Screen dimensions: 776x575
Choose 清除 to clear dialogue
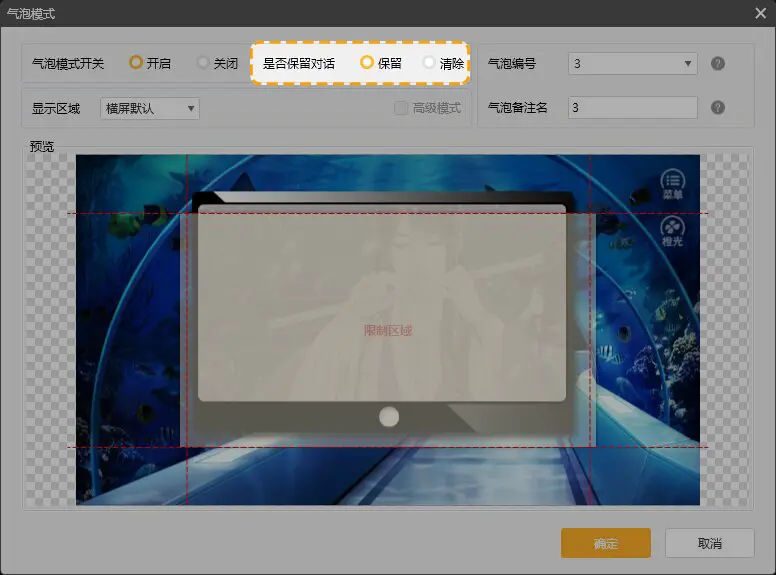click(429, 63)
